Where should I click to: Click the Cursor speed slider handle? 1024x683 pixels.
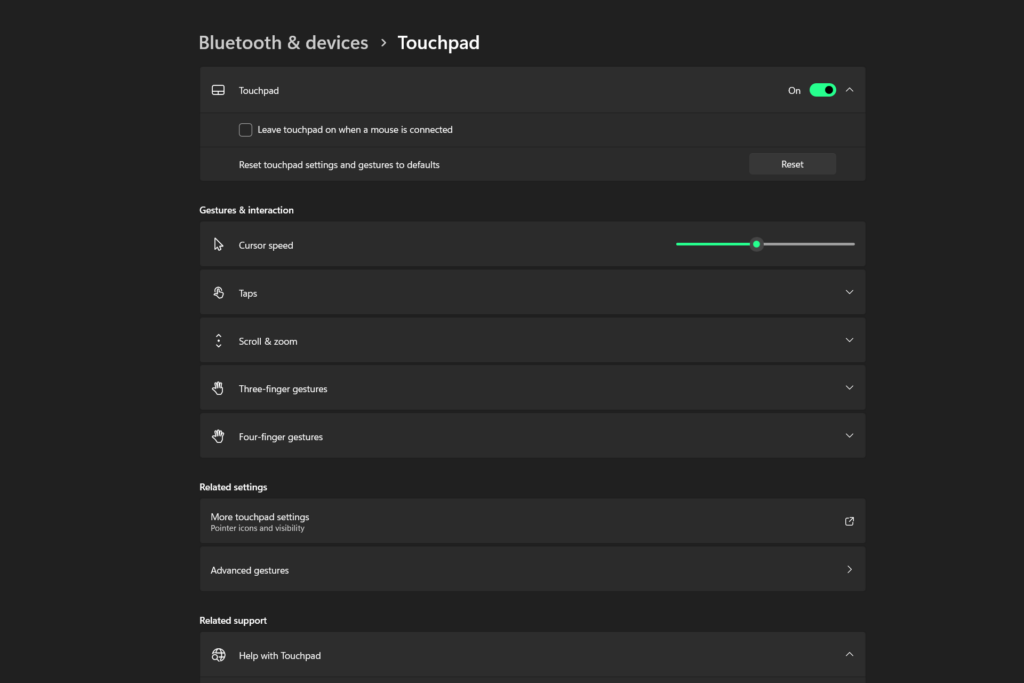pos(757,244)
